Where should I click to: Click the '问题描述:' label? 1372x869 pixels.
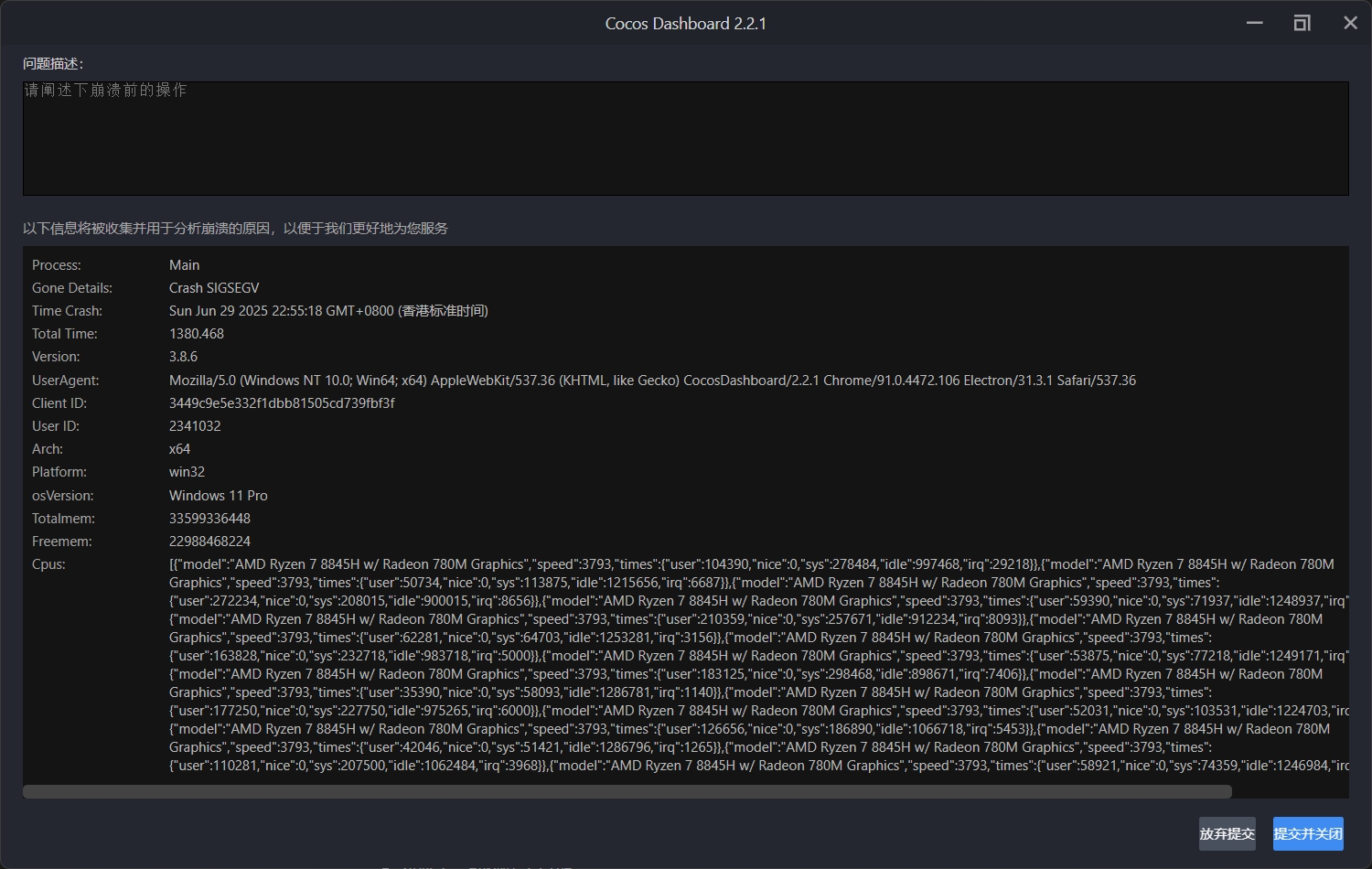[x=53, y=64]
